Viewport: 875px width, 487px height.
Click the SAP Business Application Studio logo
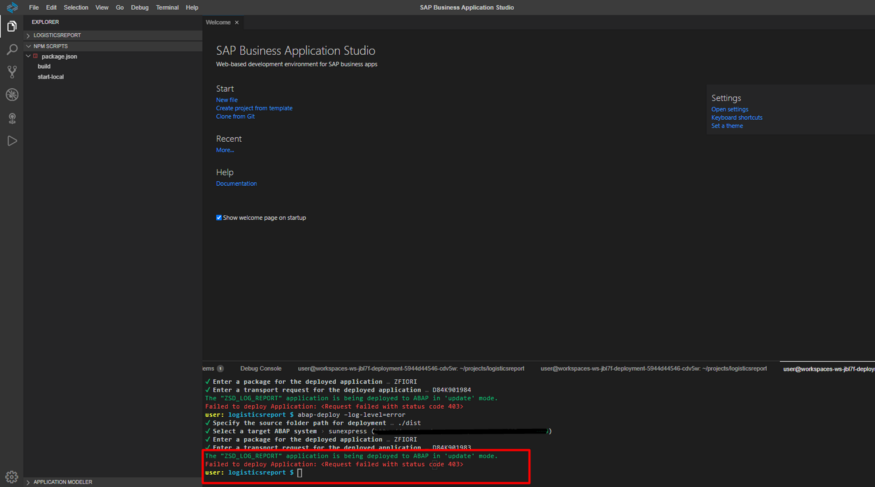tap(12, 7)
